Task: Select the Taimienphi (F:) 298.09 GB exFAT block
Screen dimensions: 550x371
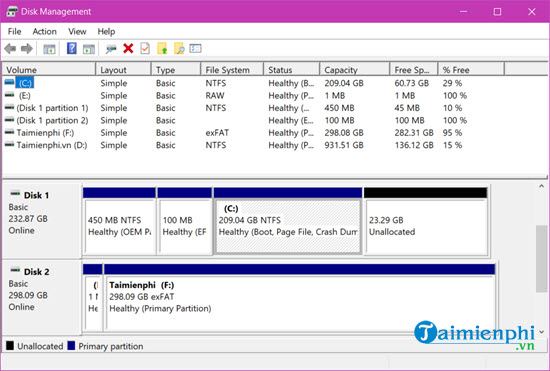Action: [300, 298]
